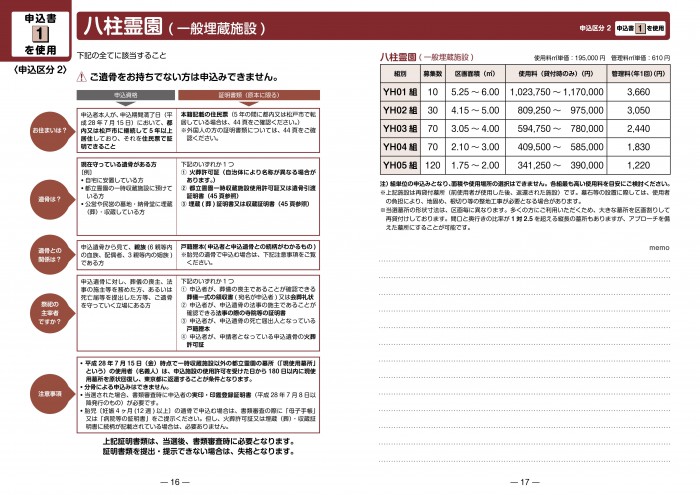700x495 pixels.
Task: Click the 募集数 70 cell in YH03 row
Action: [x=433, y=129]
